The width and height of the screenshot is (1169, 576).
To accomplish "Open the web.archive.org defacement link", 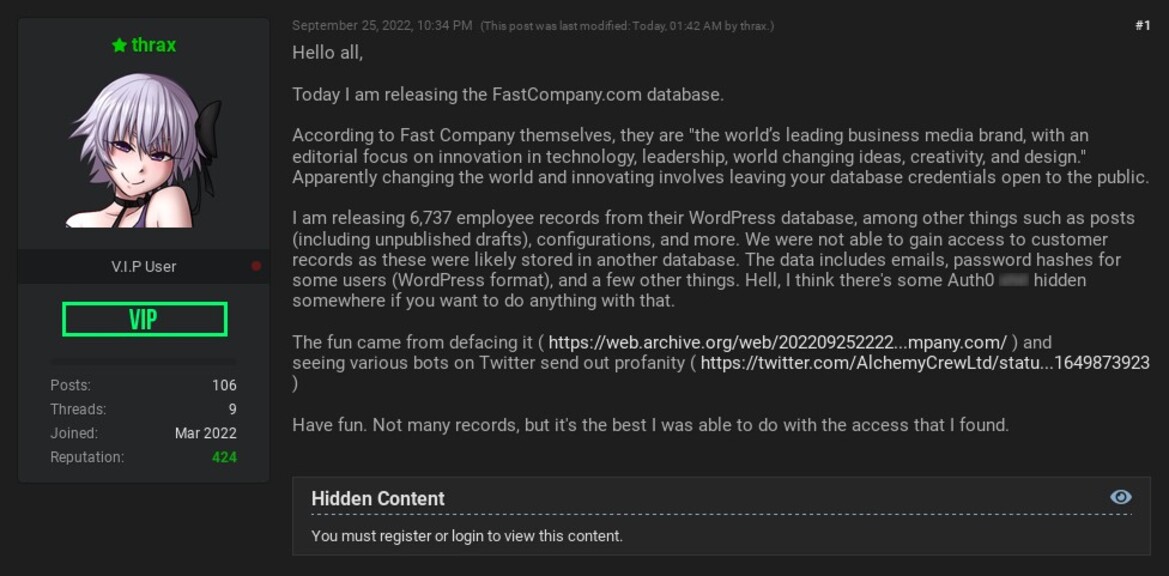I will pos(777,342).
